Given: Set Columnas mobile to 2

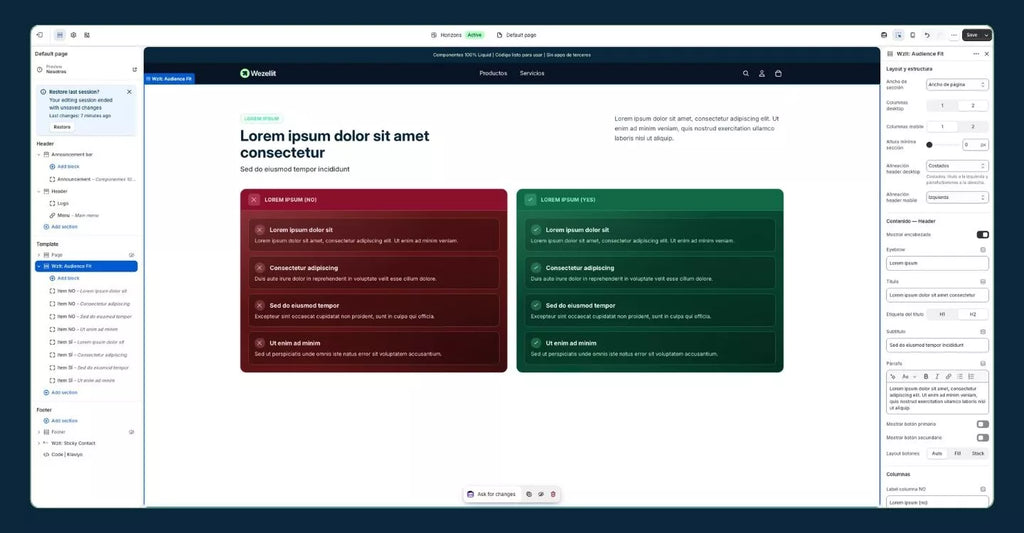Looking at the screenshot, I should 972,127.
